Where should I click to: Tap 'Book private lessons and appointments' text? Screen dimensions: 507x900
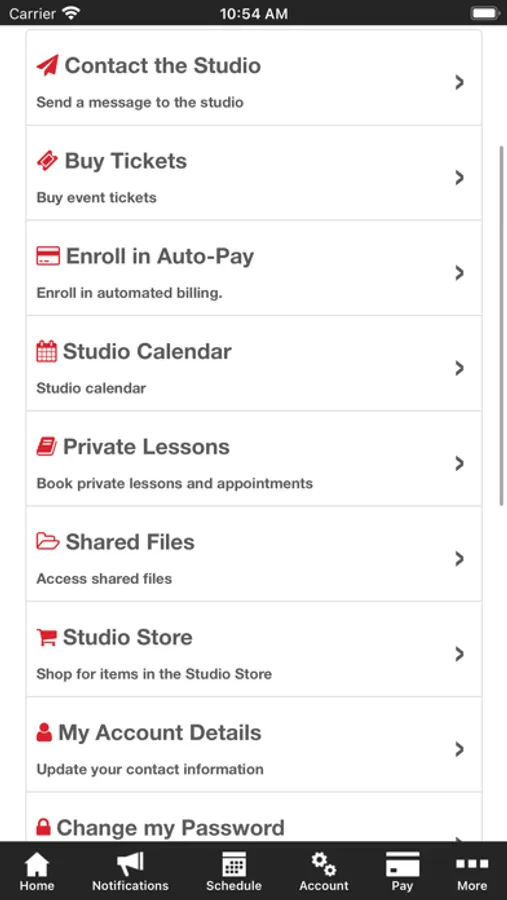(x=175, y=484)
